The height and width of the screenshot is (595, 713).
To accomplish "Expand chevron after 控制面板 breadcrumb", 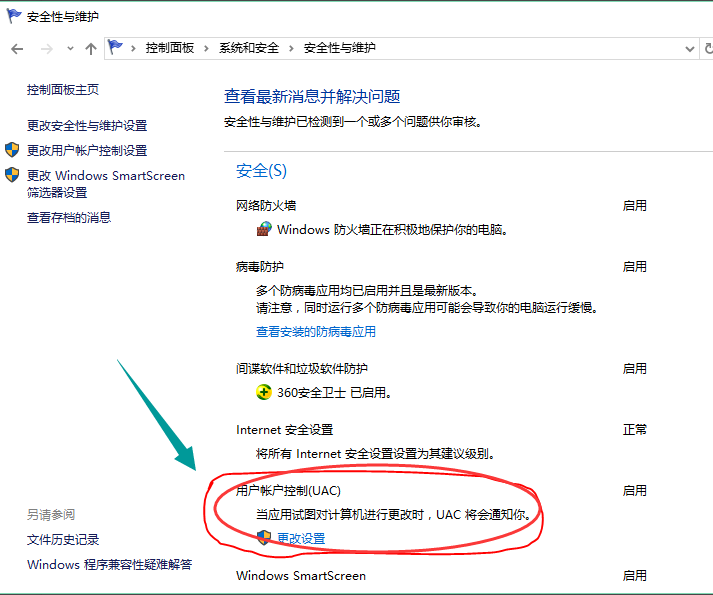I will [x=207, y=48].
